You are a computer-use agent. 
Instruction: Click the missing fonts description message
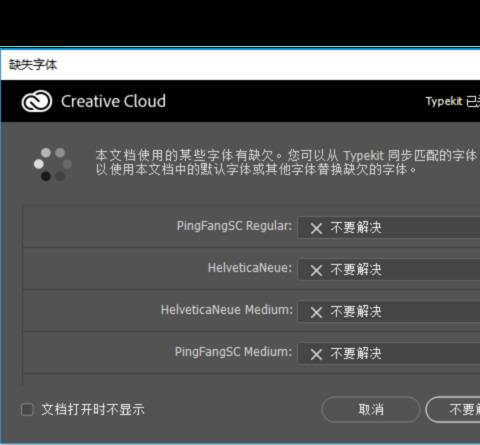[x=287, y=162]
